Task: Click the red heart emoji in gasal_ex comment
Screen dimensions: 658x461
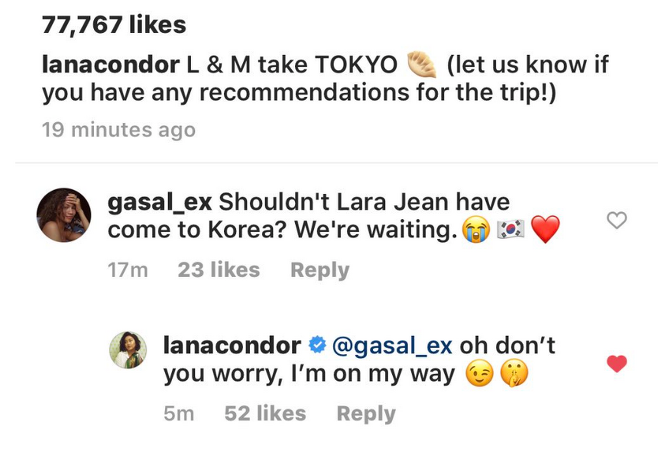Action: [546, 231]
